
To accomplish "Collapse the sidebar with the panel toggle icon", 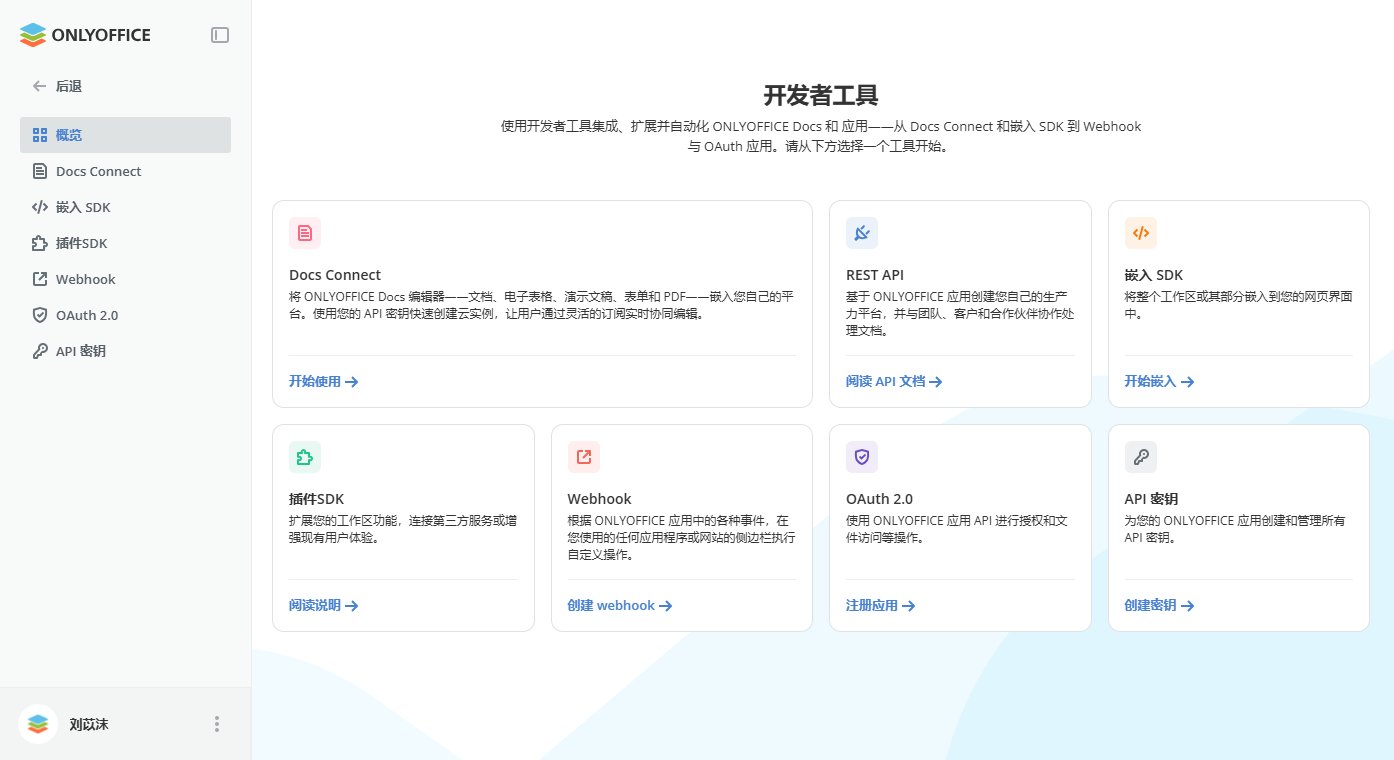I will pyautogui.click(x=220, y=35).
